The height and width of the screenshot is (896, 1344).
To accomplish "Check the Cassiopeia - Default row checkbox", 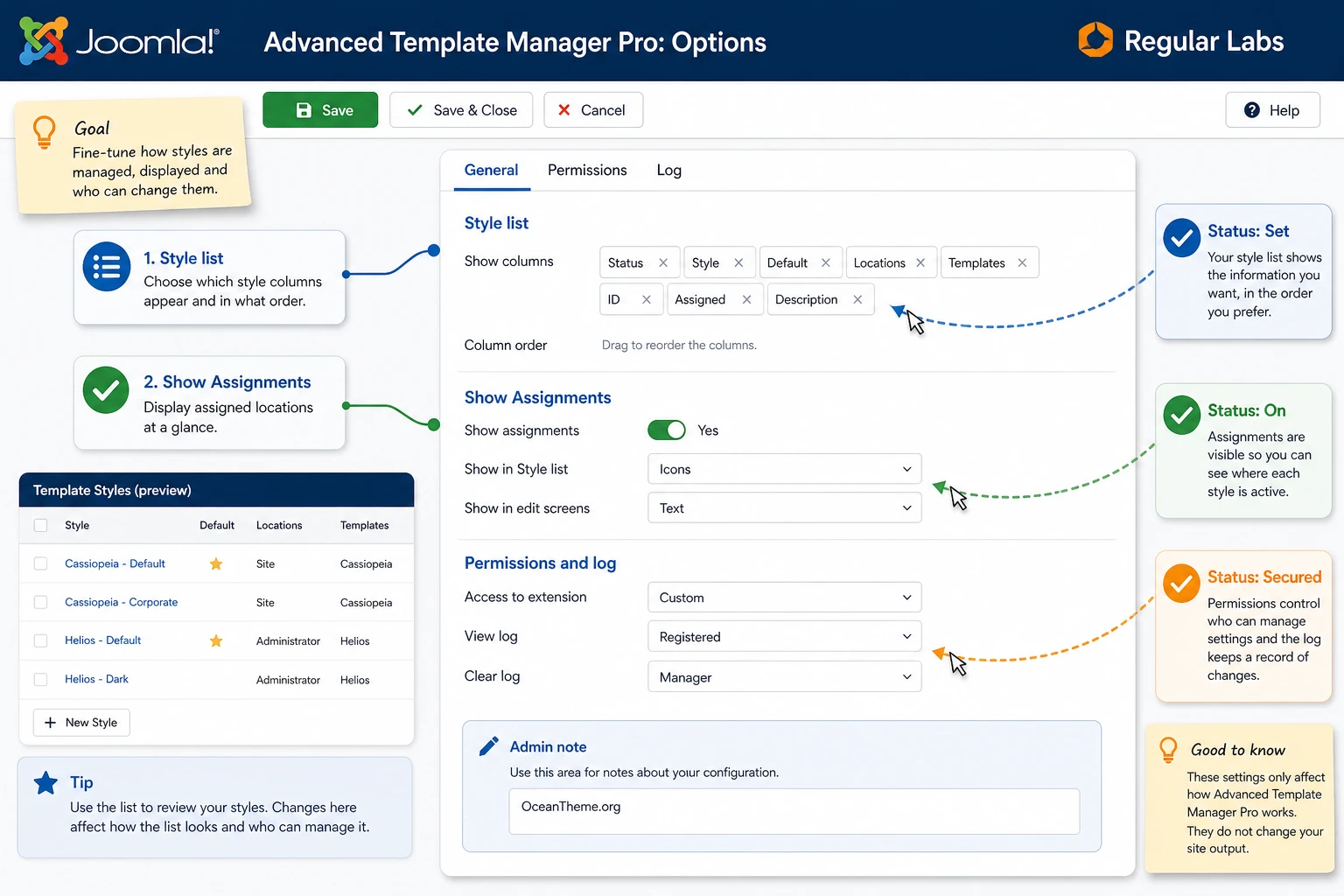I will pyautogui.click(x=40, y=563).
